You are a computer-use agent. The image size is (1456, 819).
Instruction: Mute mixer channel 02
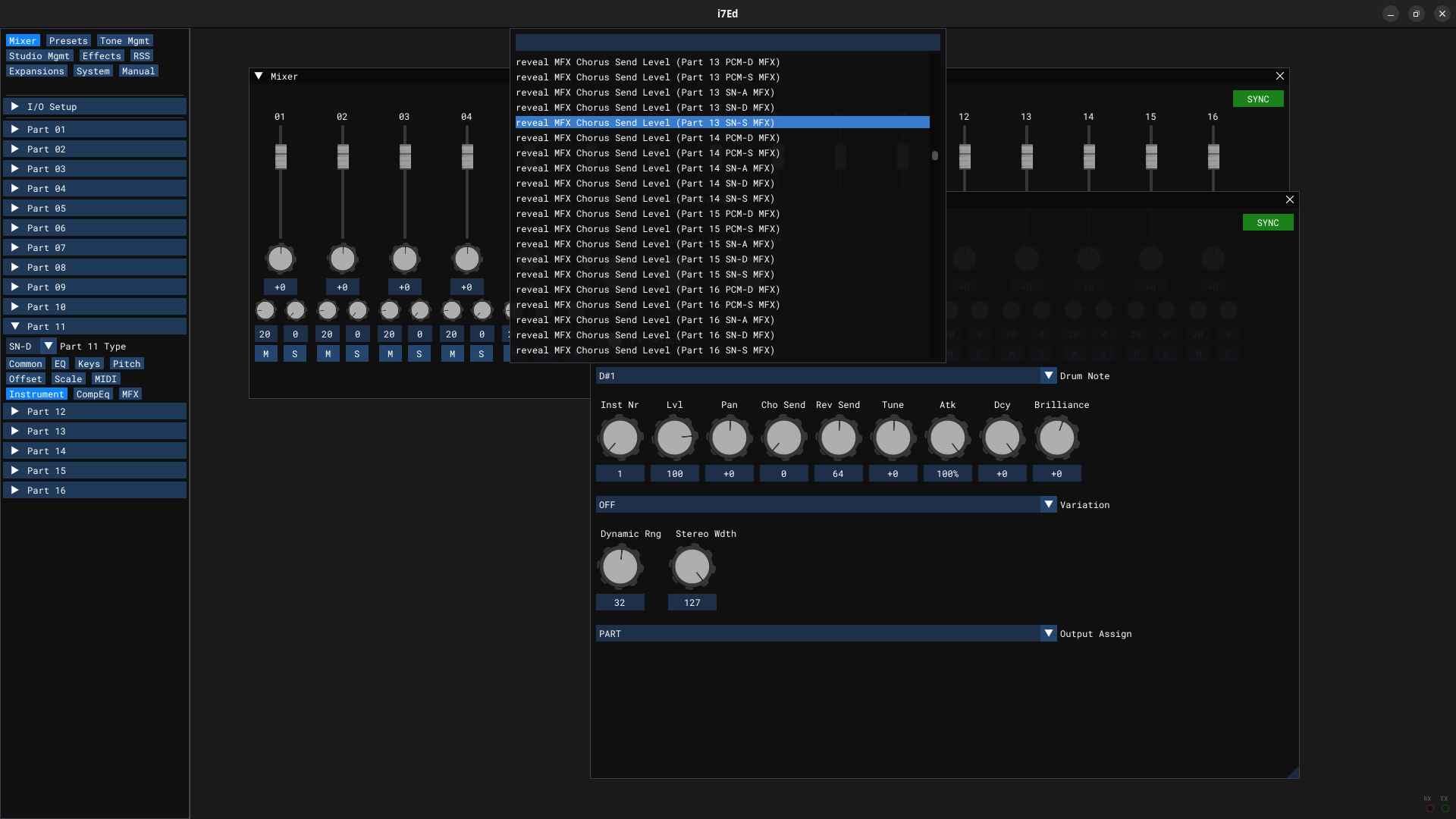(328, 354)
